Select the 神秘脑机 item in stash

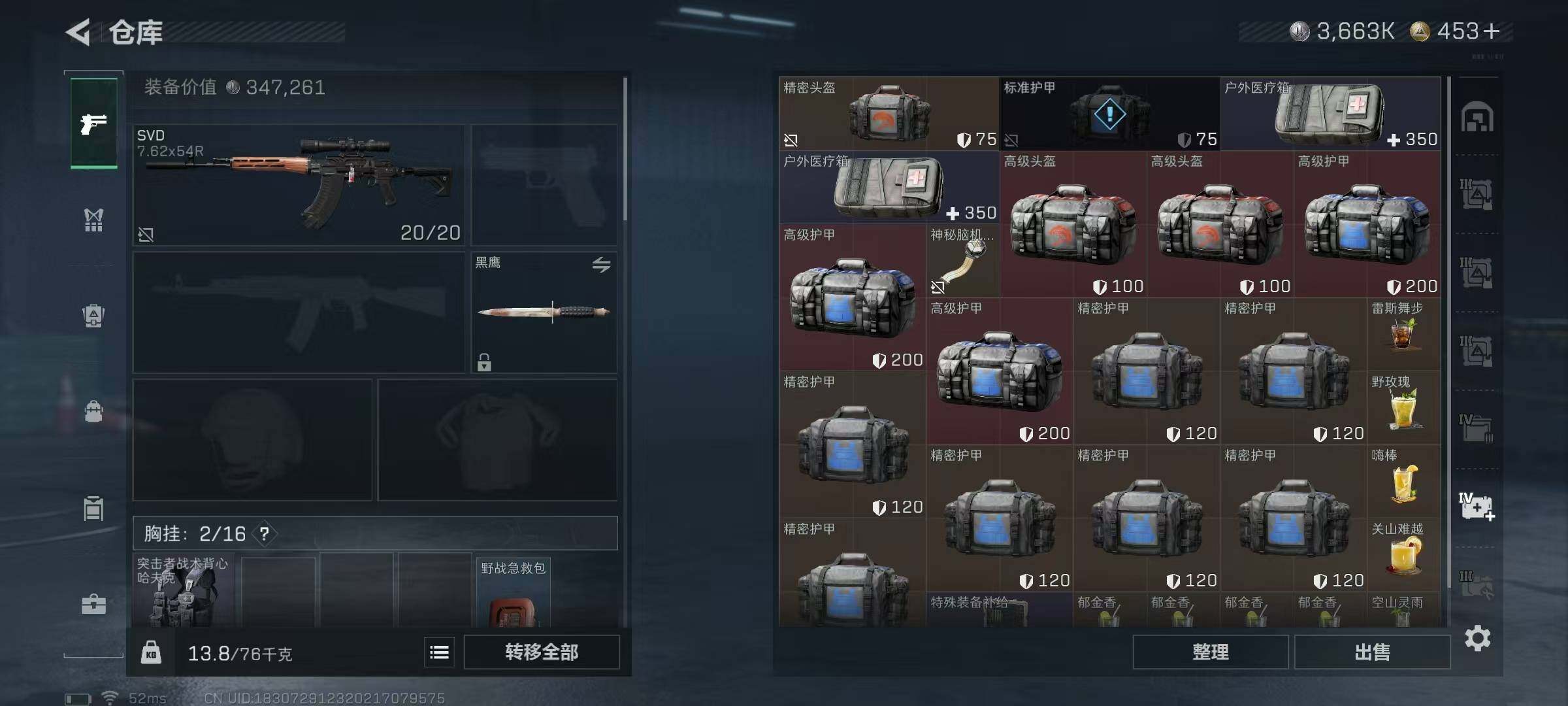(962, 261)
